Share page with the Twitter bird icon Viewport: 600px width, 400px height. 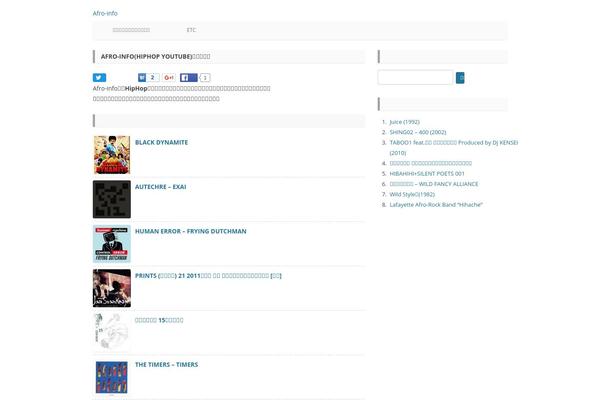[x=99, y=78]
